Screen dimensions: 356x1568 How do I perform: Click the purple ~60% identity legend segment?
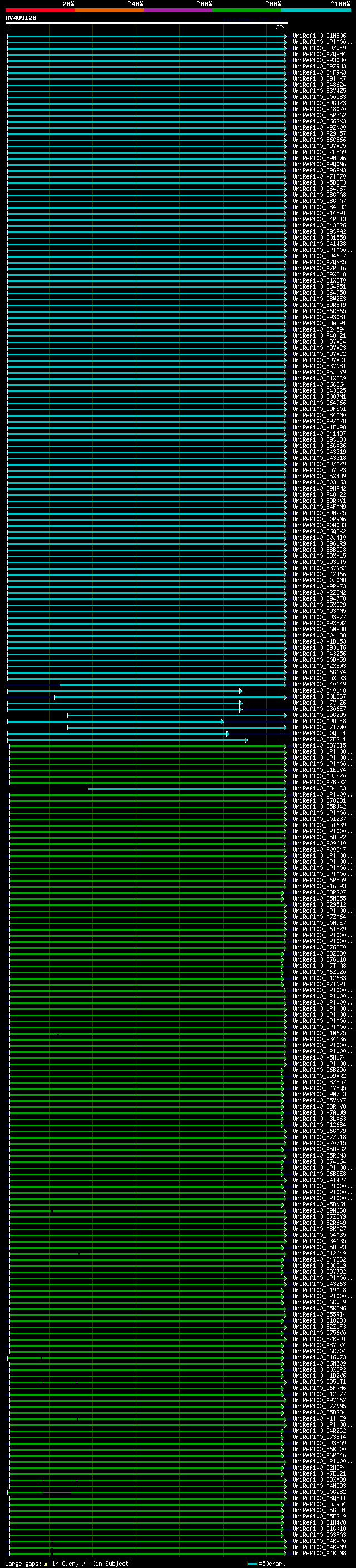click(x=177, y=10)
